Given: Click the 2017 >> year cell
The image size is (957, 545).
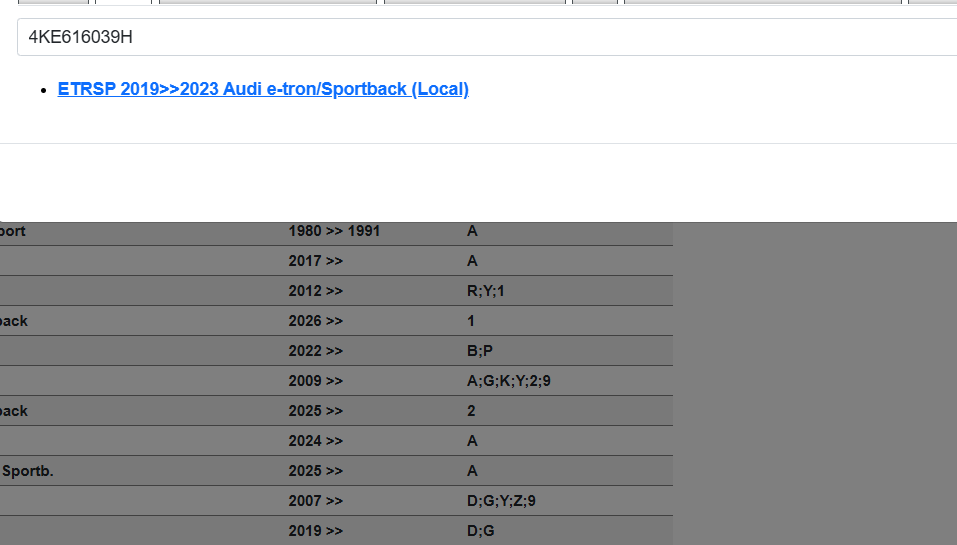Looking at the screenshot, I should point(315,261).
